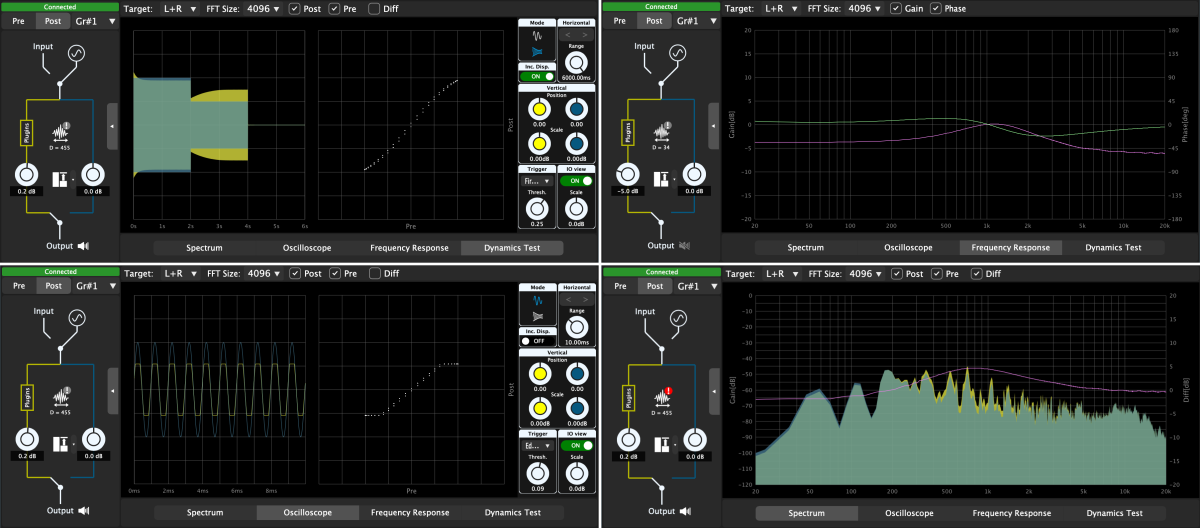Unmute the Output speaker in the top-right panel
Screen dimensions: 1200x528
tap(684, 245)
